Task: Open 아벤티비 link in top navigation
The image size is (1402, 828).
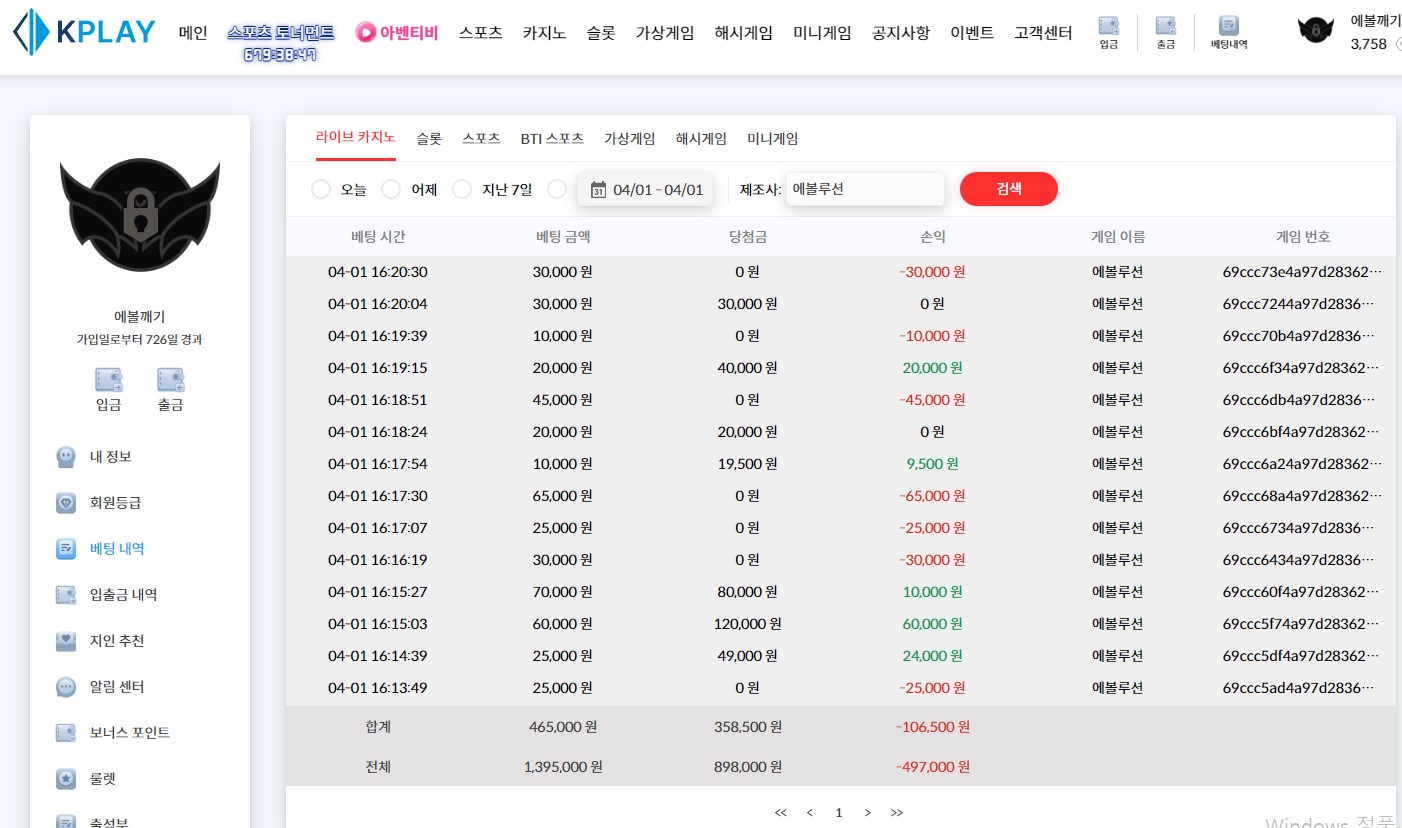Action: 397,32
